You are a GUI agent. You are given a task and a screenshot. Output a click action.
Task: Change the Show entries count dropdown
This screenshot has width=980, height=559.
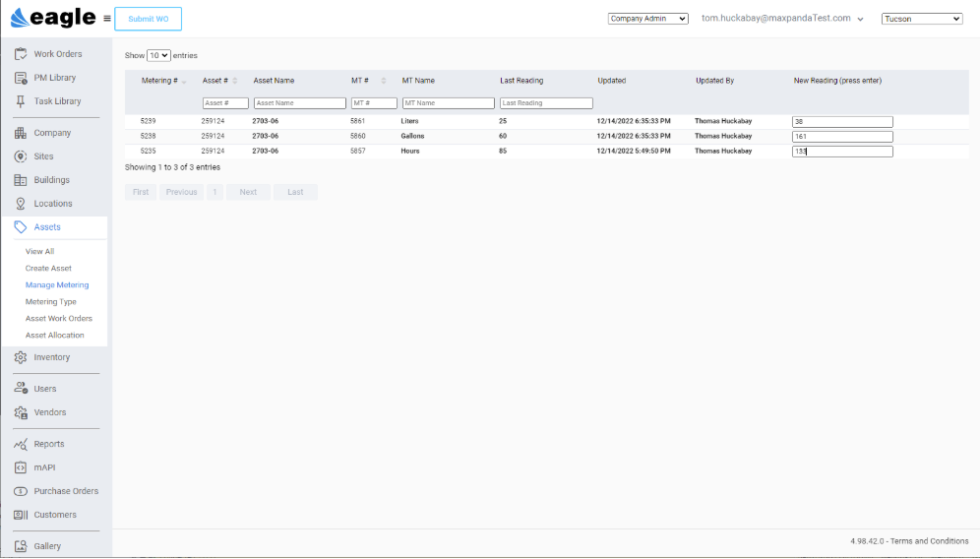click(159, 55)
